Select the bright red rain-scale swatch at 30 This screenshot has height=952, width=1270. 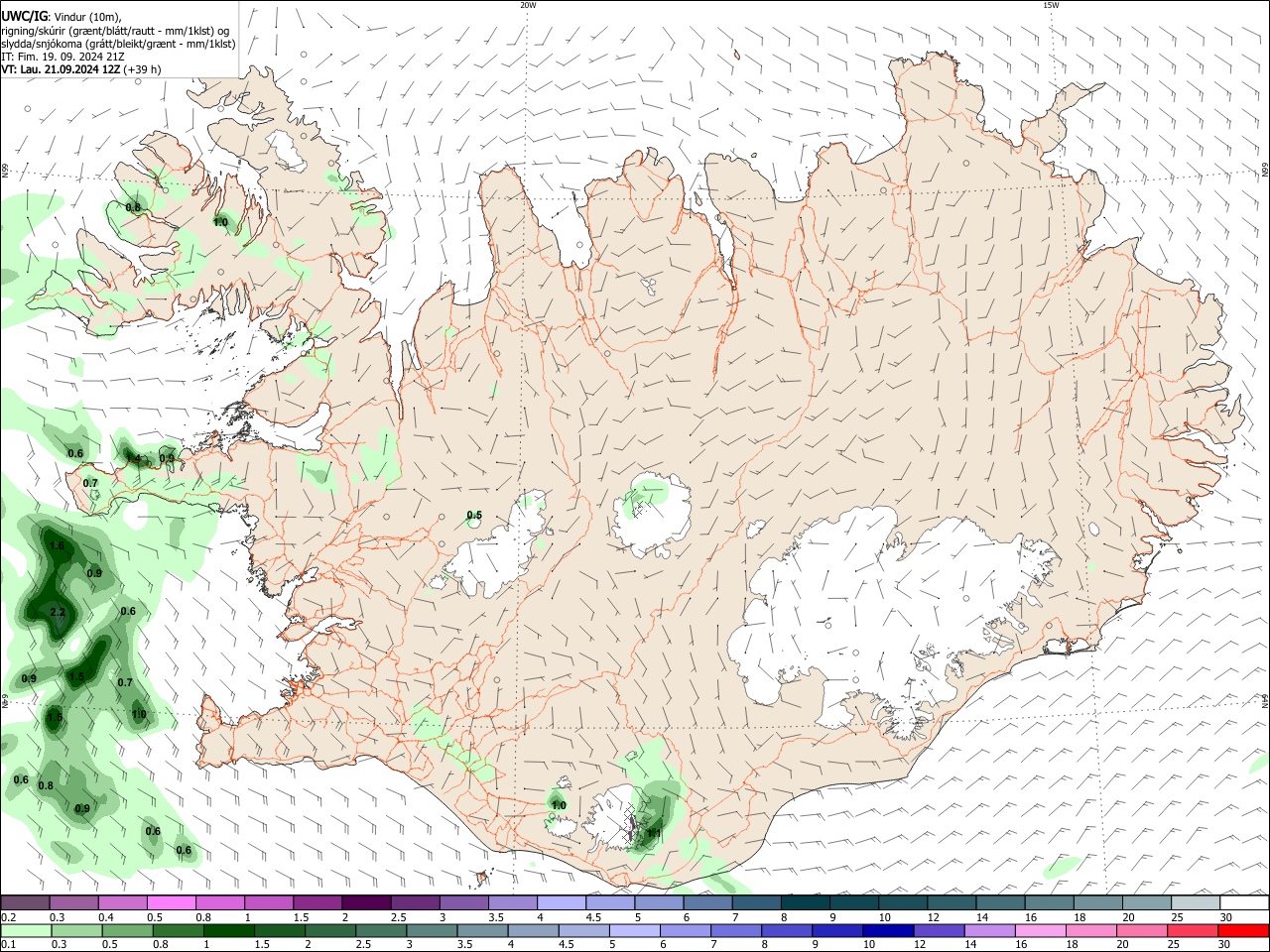tap(1243, 930)
